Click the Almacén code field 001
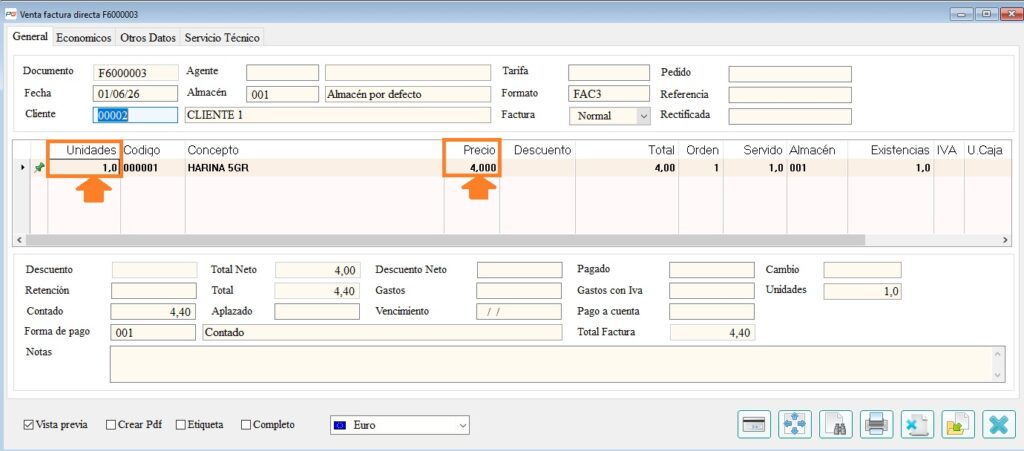This screenshot has height=451, width=1024. click(282, 94)
